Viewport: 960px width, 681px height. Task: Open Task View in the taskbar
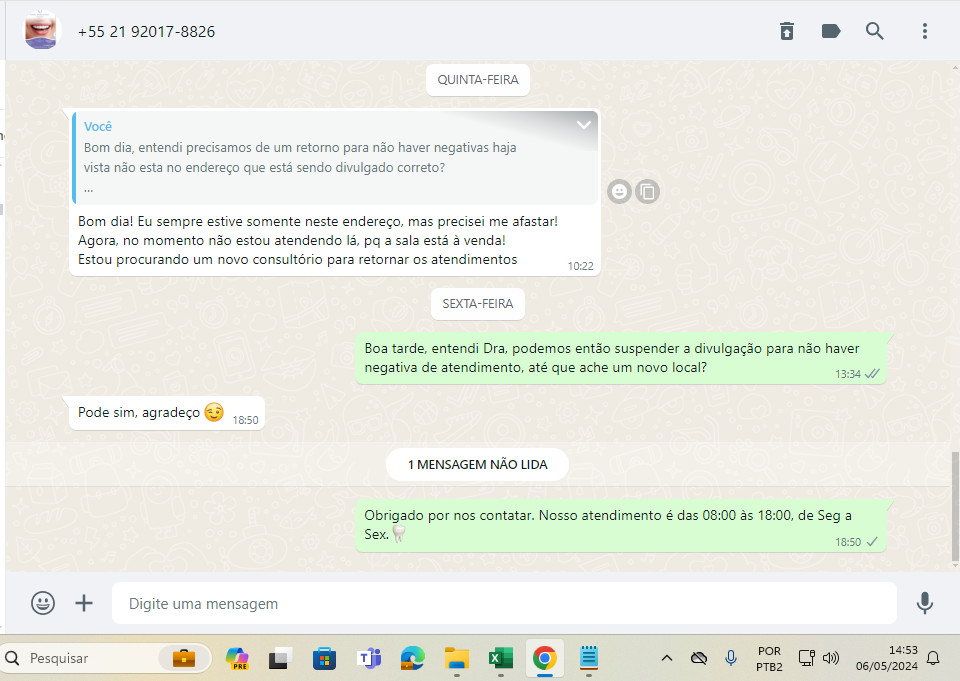pyautogui.click(x=280, y=658)
